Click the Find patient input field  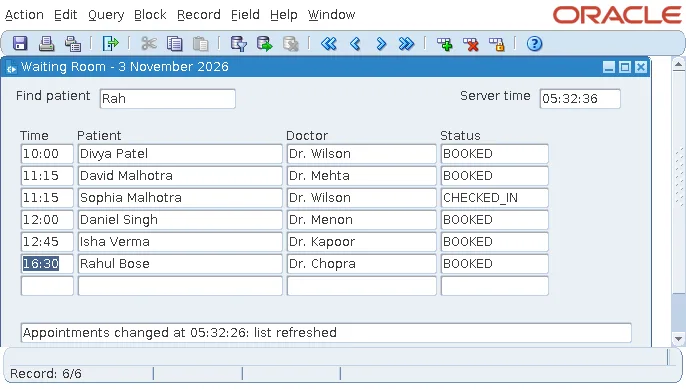pyautogui.click(x=168, y=98)
